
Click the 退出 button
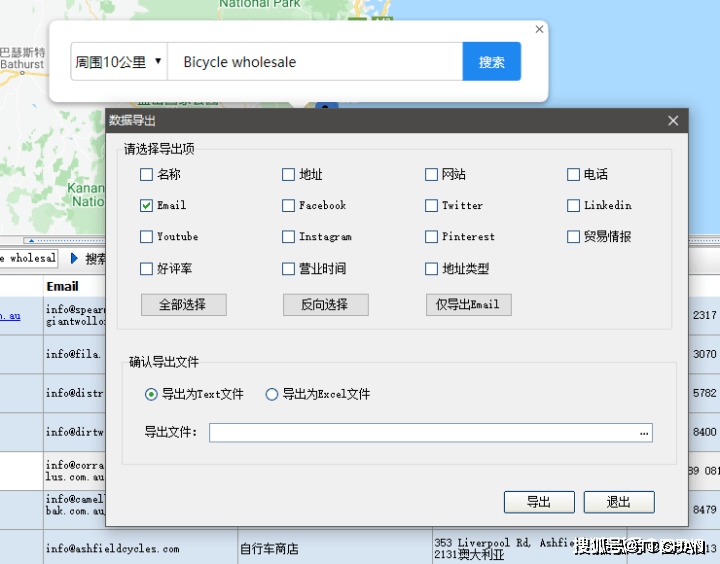(x=619, y=502)
